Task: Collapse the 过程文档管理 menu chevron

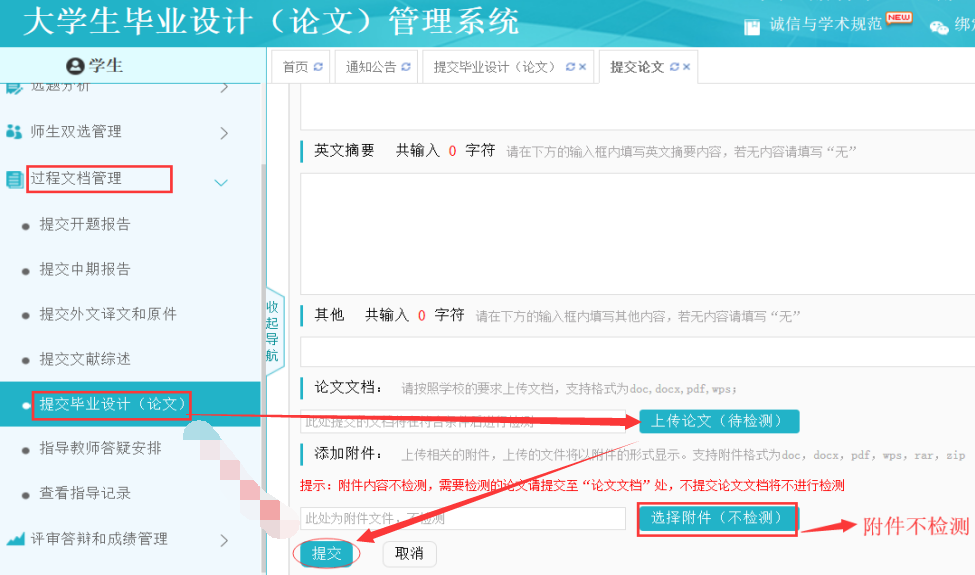Action: 221,182
